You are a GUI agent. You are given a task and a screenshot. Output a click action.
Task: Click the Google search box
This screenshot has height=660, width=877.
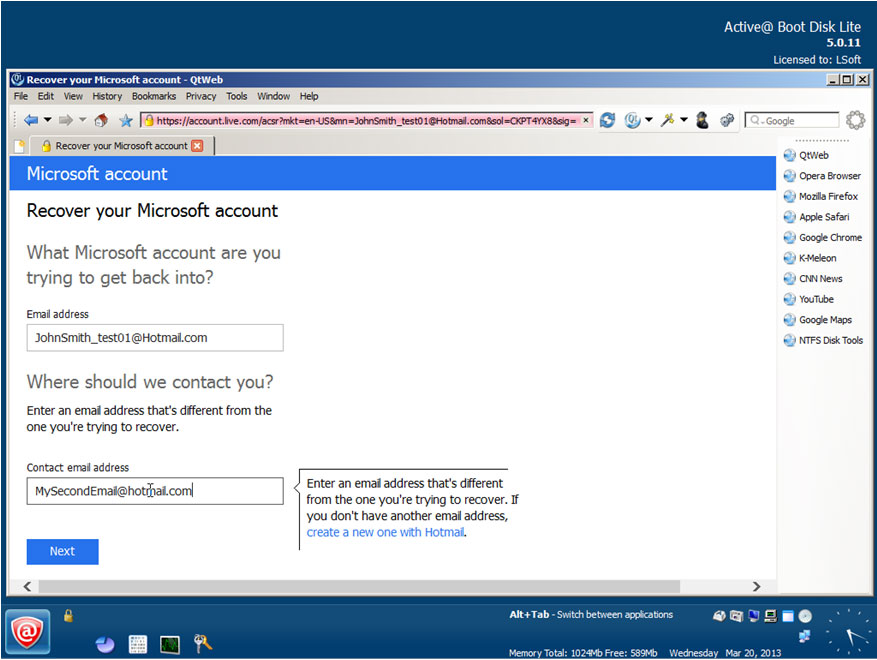[792, 120]
